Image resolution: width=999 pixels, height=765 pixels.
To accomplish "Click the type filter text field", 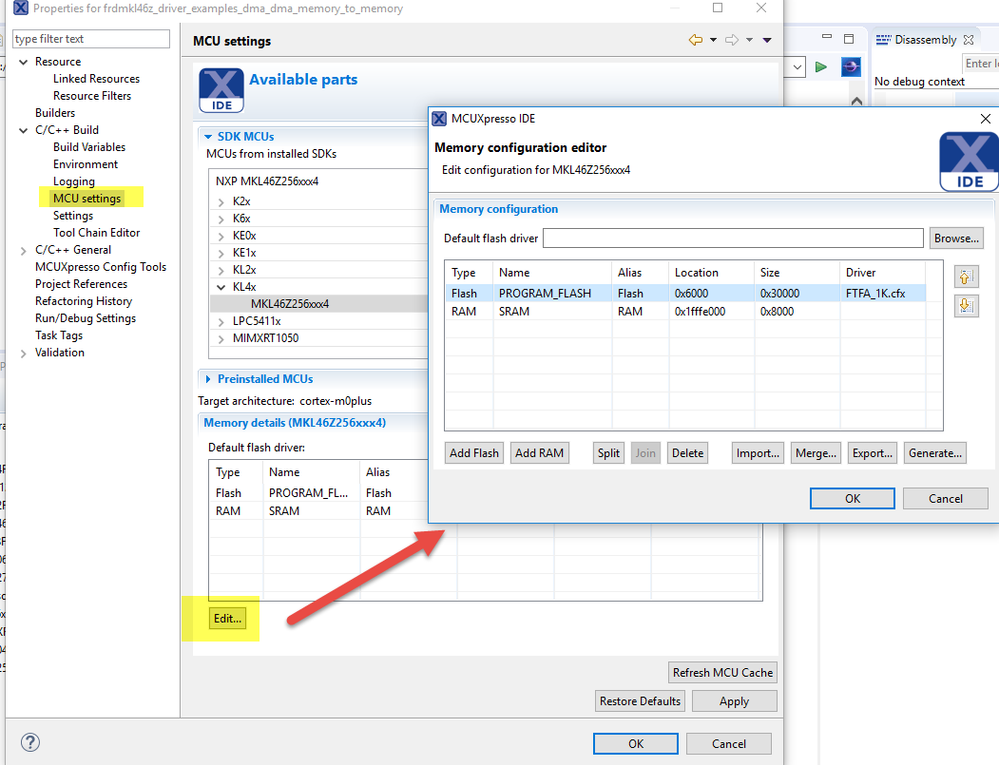I will [91, 39].
